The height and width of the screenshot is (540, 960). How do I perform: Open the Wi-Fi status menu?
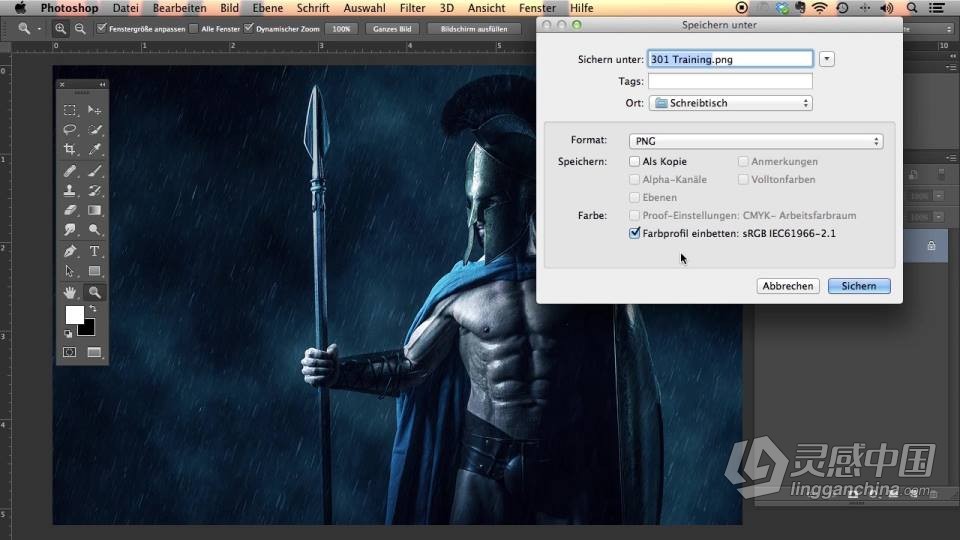tap(819, 8)
